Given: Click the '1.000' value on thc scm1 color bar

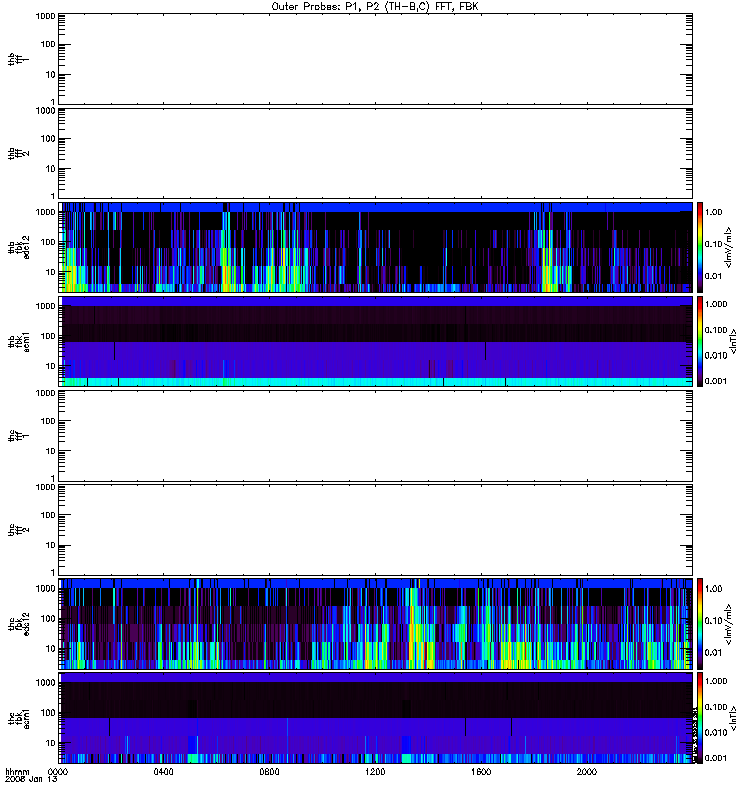Looking at the screenshot, I should coord(716,681).
